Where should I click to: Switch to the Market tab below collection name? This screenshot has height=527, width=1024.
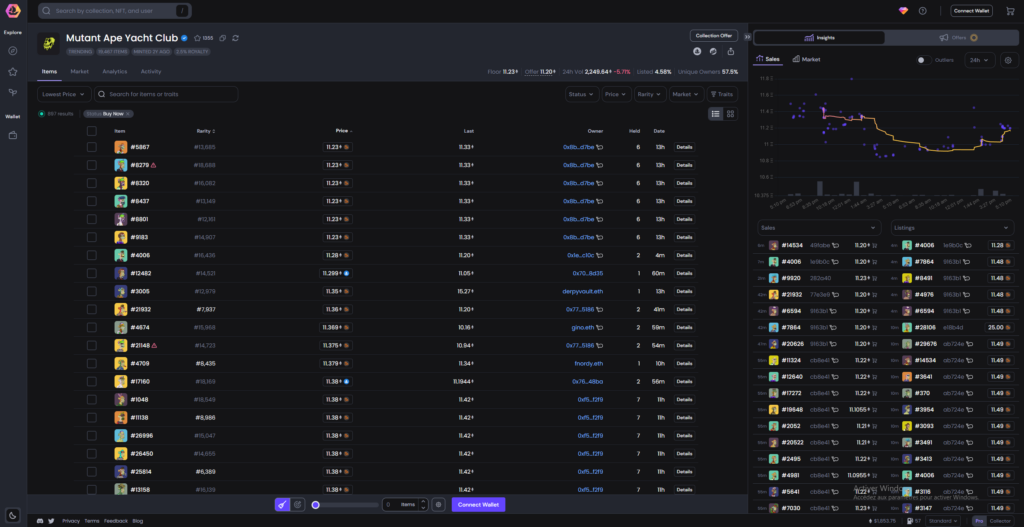(x=80, y=71)
